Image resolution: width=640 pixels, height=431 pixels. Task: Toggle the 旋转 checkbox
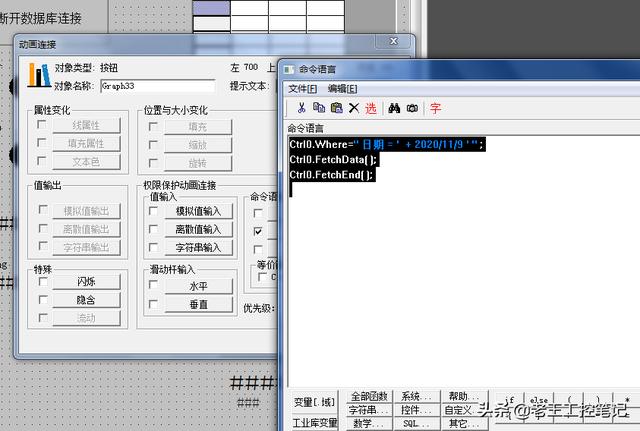pos(153,163)
